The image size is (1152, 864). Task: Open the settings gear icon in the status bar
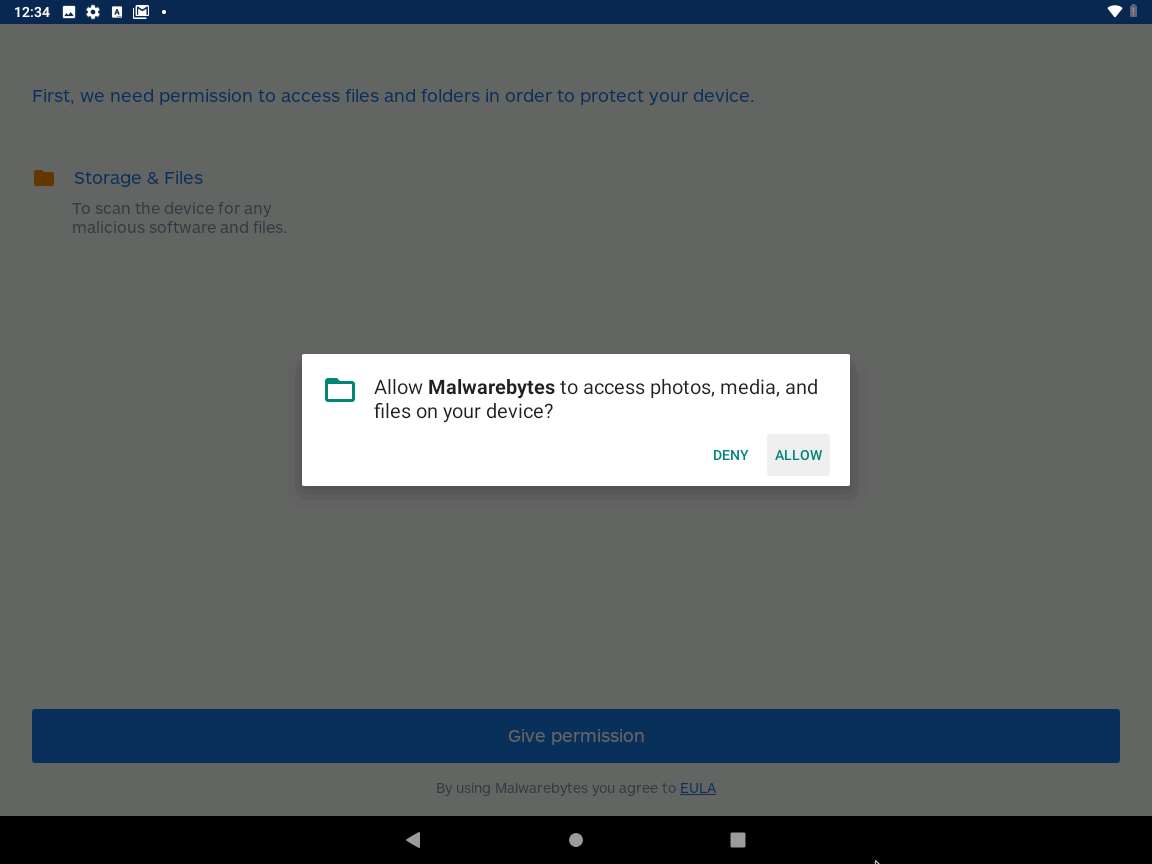tap(92, 12)
